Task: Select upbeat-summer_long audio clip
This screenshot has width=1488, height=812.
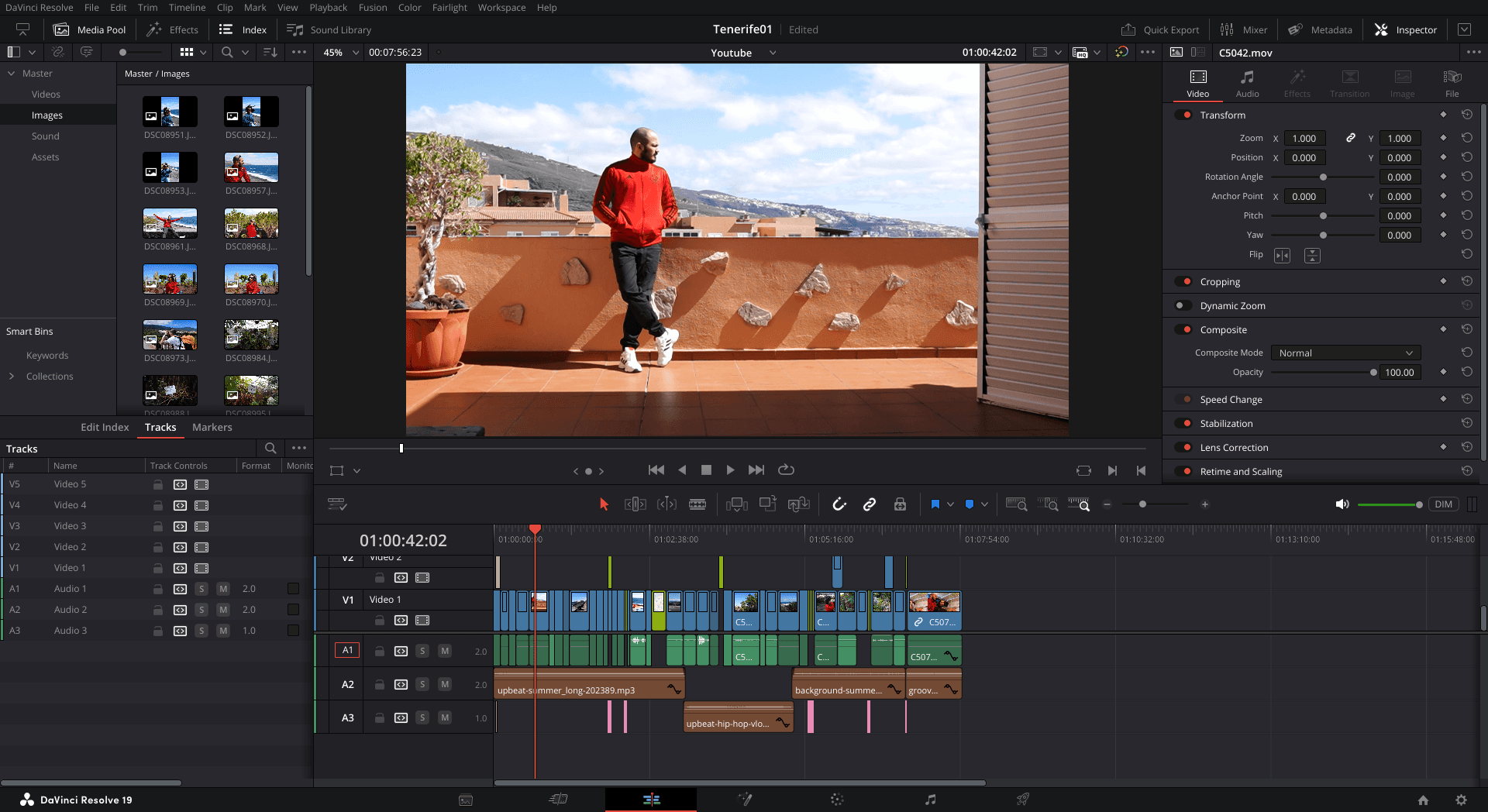Action: pos(589,683)
